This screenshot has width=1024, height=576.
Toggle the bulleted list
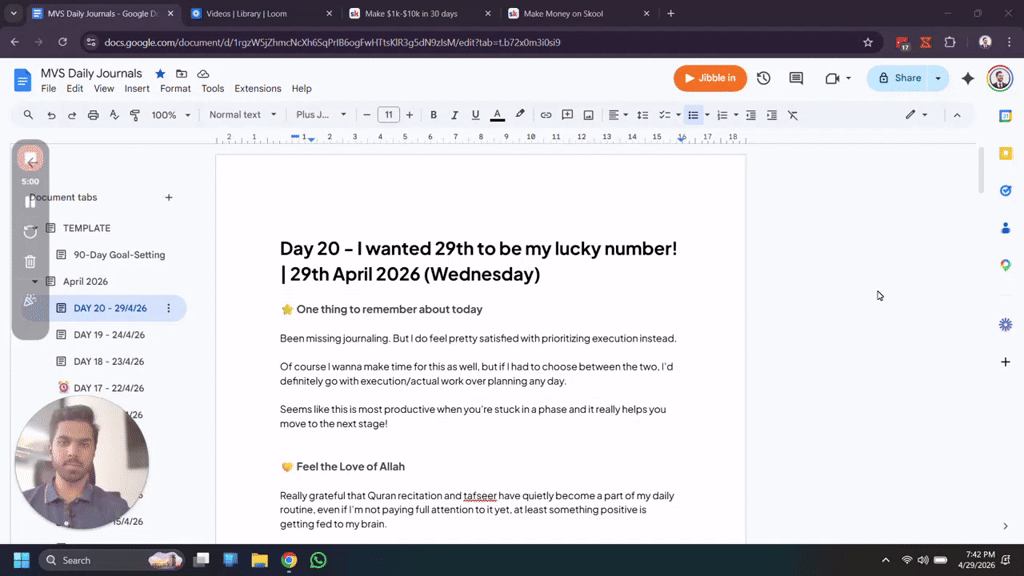(x=693, y=115)
